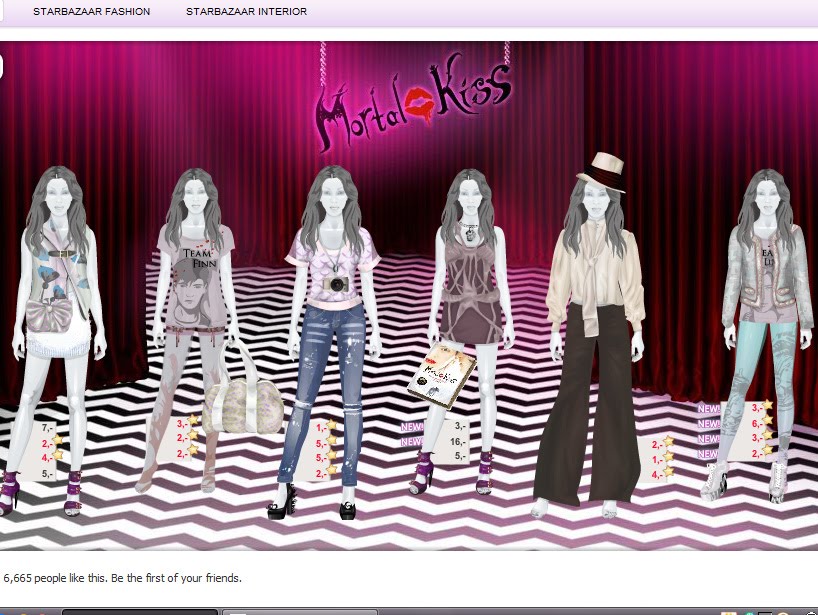Click the top star on the brown-pants doll's price tag

point(668,441)
